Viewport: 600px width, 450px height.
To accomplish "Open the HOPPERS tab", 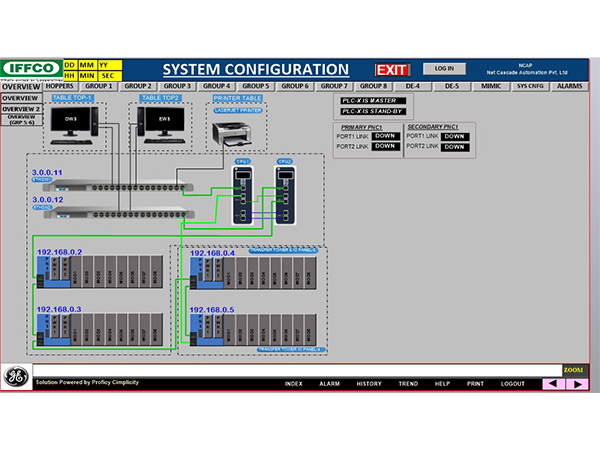I will (61, 87).
